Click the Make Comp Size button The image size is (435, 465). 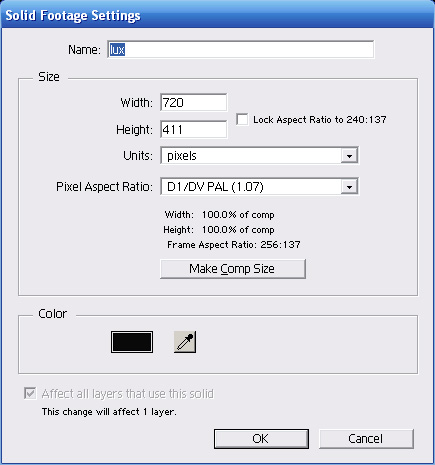pos(233,269)
